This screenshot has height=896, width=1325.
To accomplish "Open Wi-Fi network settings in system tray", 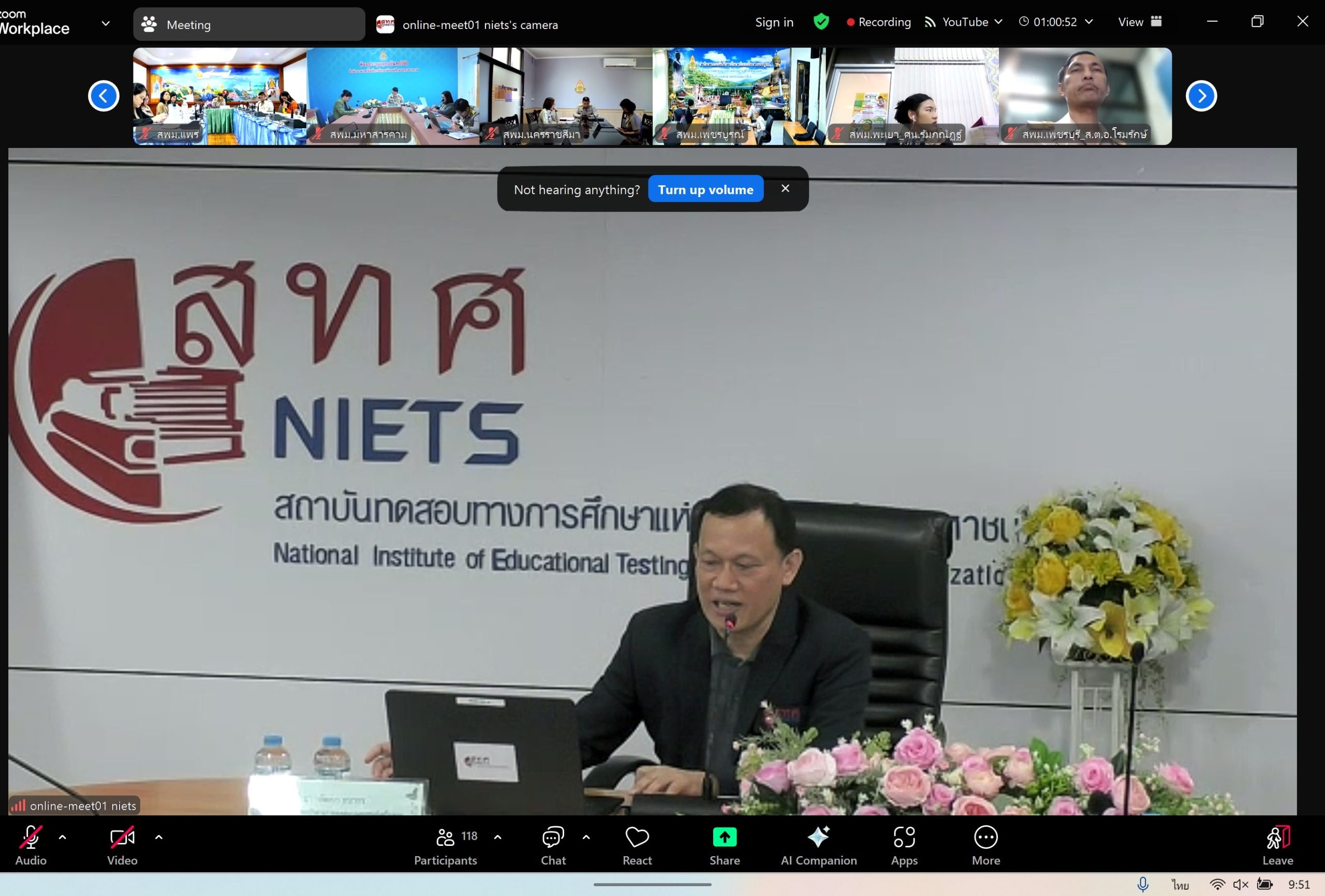I will click(x=1217, y=885).
